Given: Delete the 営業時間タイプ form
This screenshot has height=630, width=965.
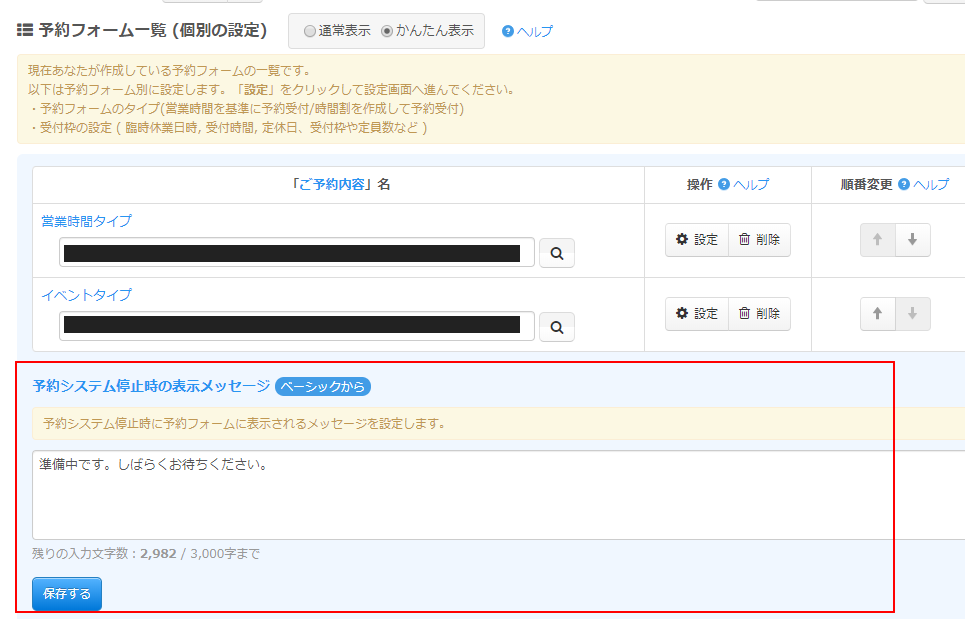Looking at the screenshot, I should coord(759,240).
